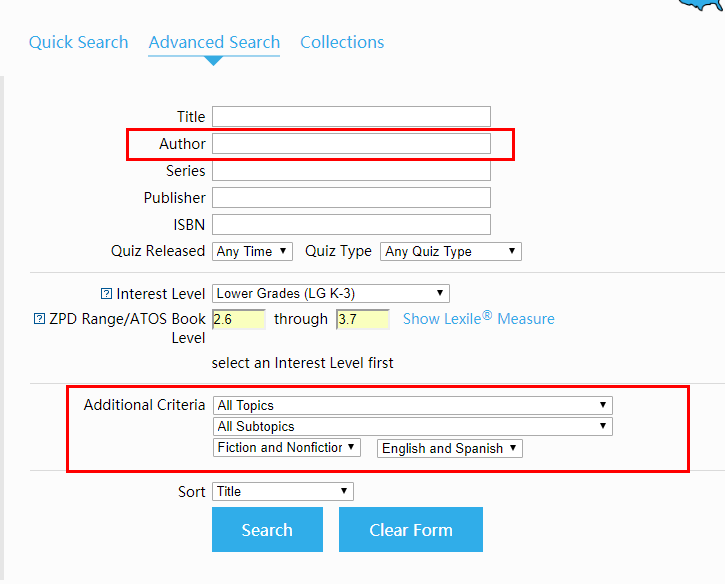725x584 pixels.
Task: Expand the Quiz Type dropdown
Action: 451,252
